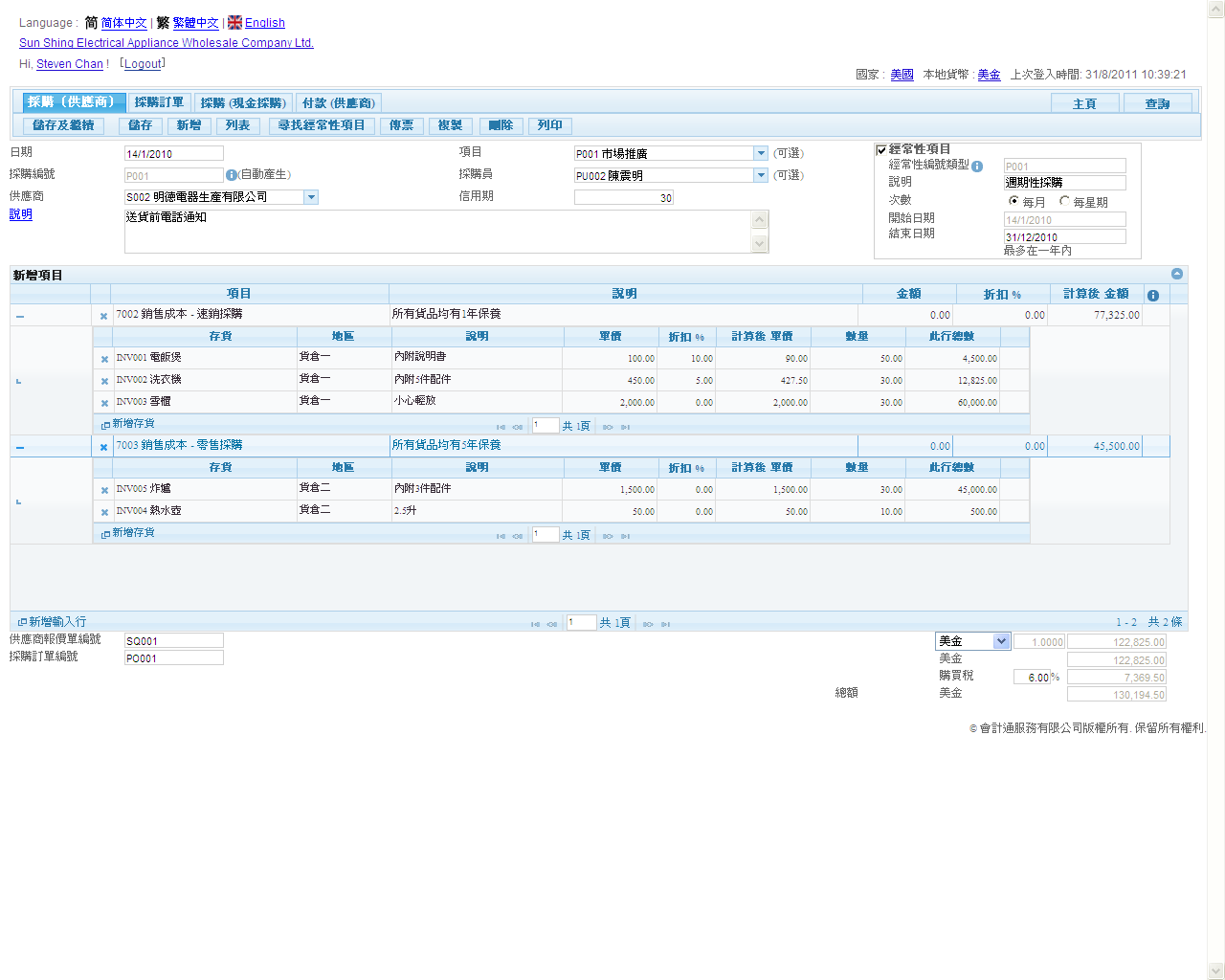Click the Logout link
Screen dimensions: 1225x980
[143, 64]
